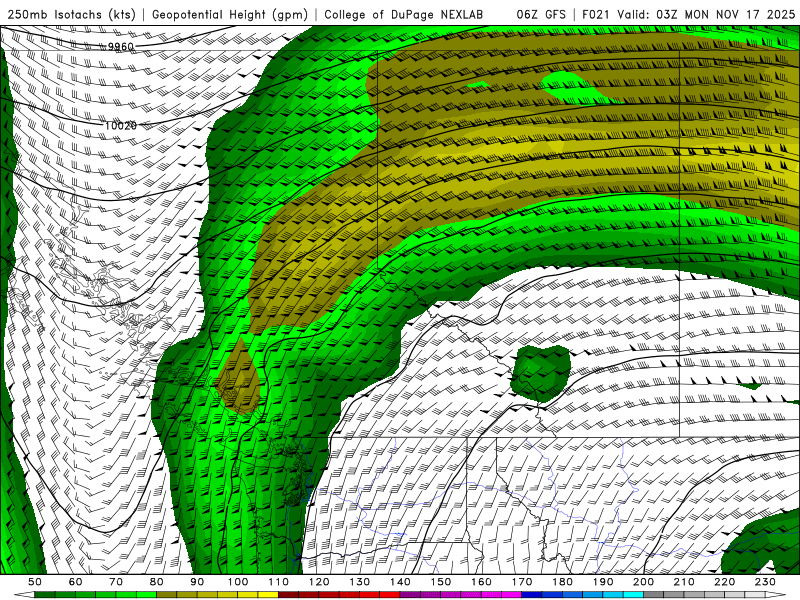800x600 pixels.
Task: Click the 200 value on the legend
Action: [643, 582]
